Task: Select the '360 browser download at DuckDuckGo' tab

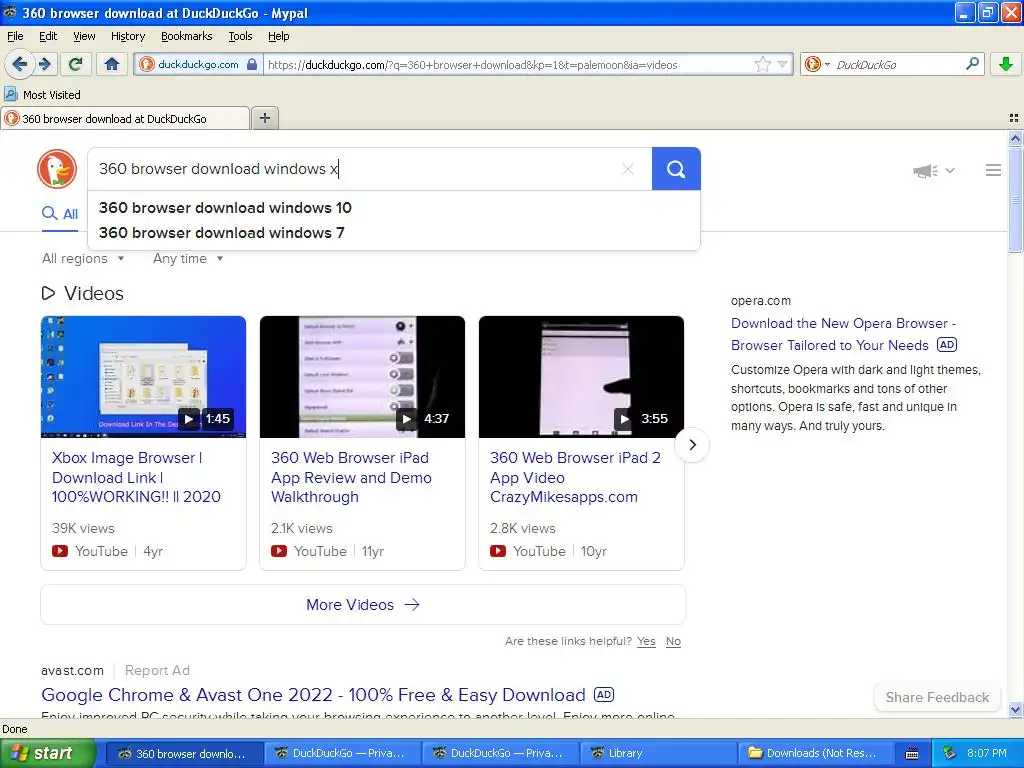Action: (125, 118)
